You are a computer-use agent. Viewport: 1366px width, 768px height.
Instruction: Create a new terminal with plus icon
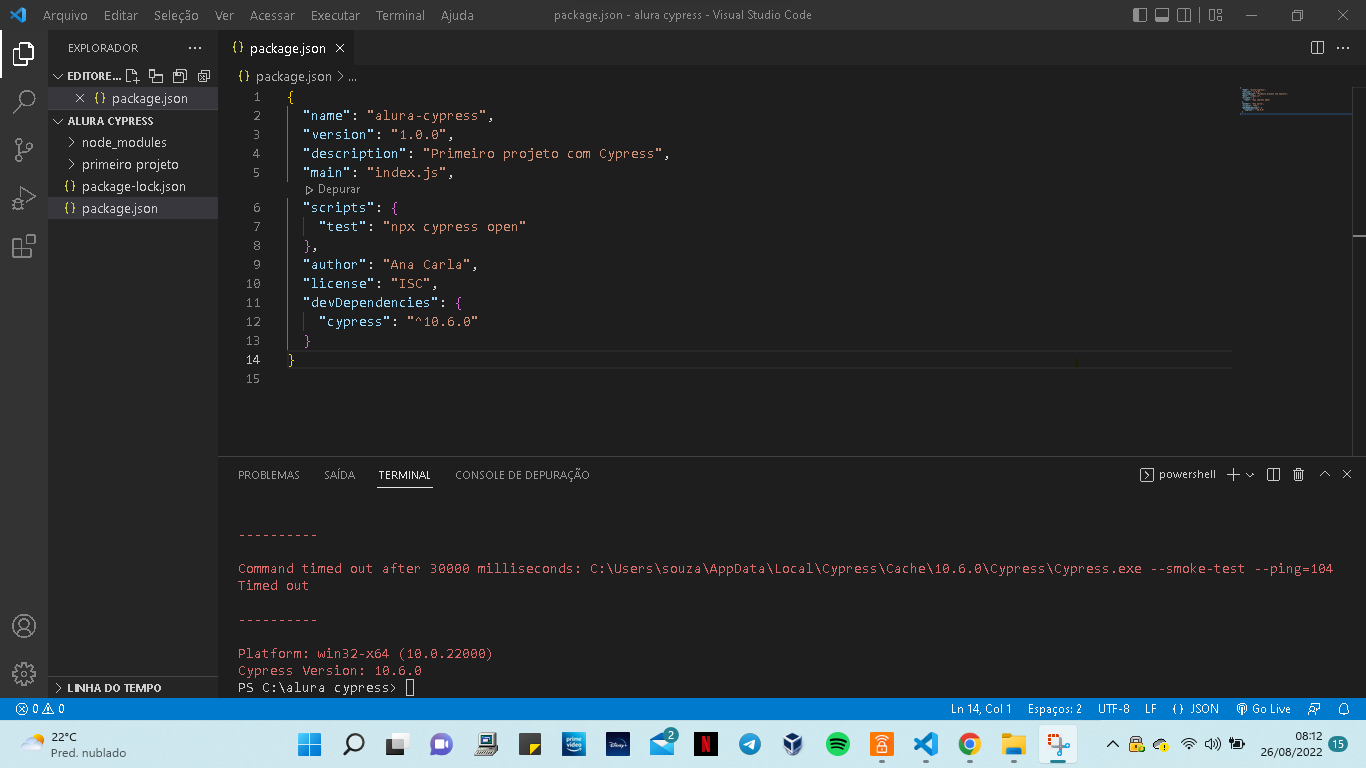[1233, 475]
